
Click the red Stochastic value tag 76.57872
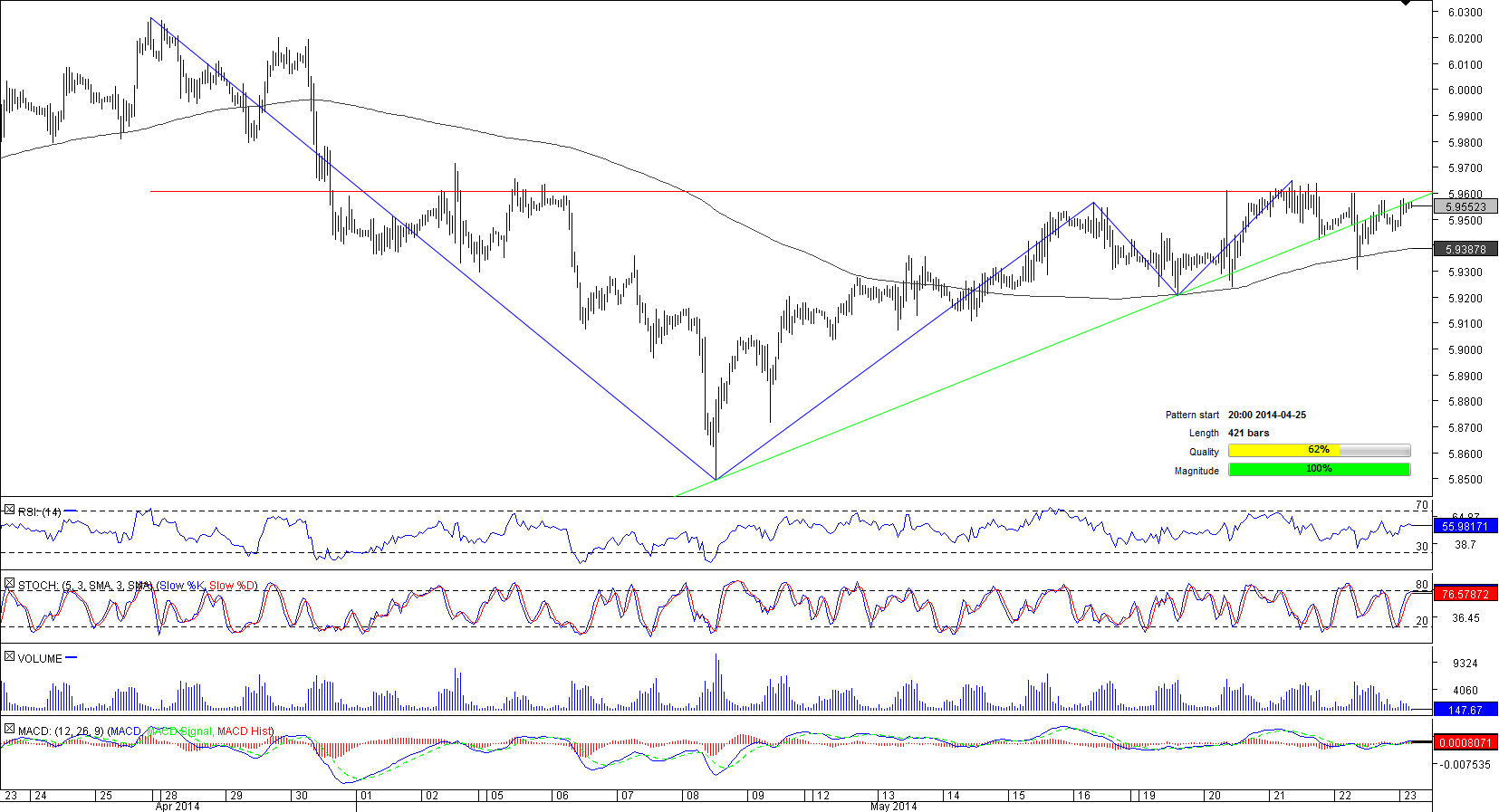point(1465,595)
